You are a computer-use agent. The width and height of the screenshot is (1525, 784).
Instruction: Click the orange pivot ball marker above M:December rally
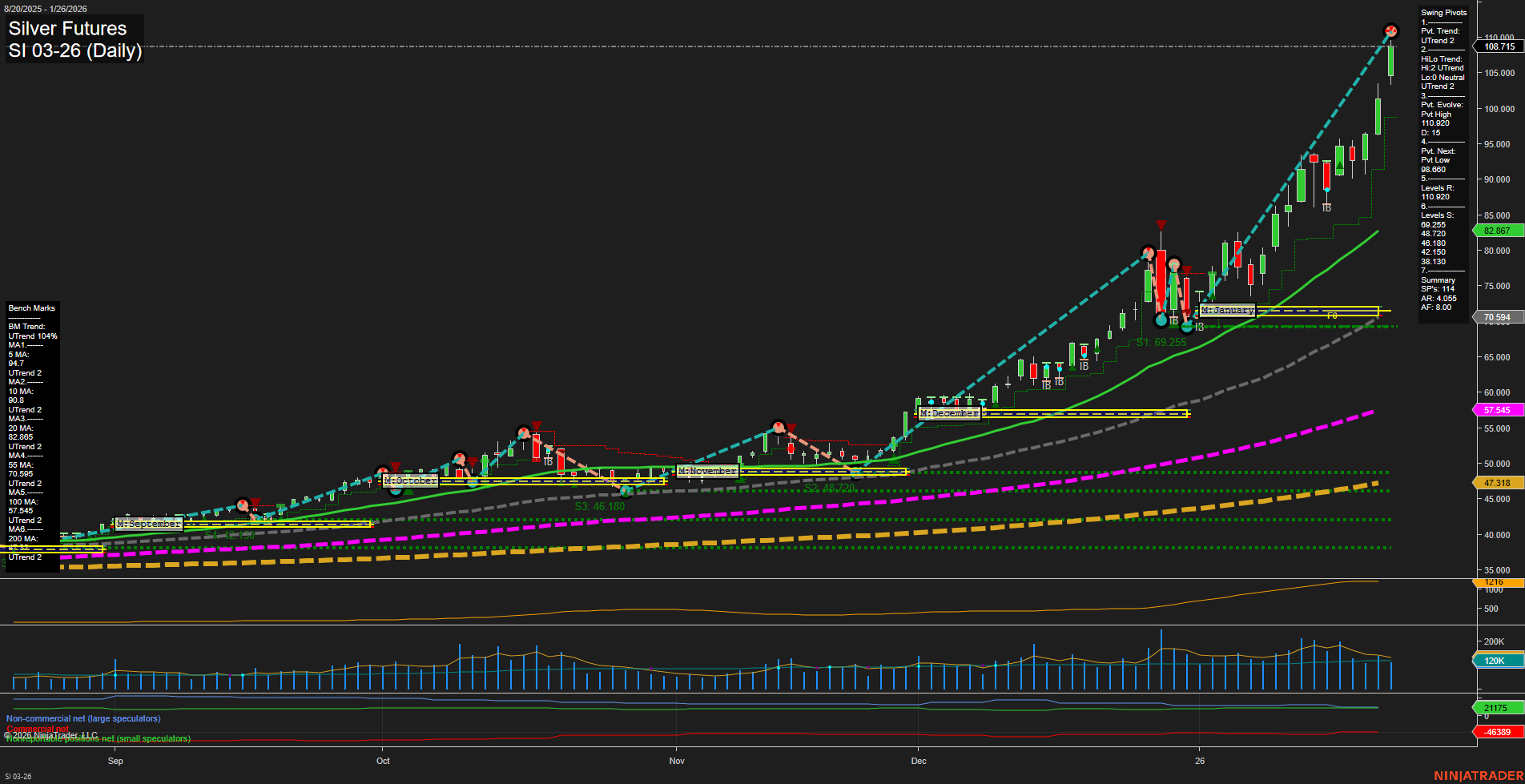1147,253
